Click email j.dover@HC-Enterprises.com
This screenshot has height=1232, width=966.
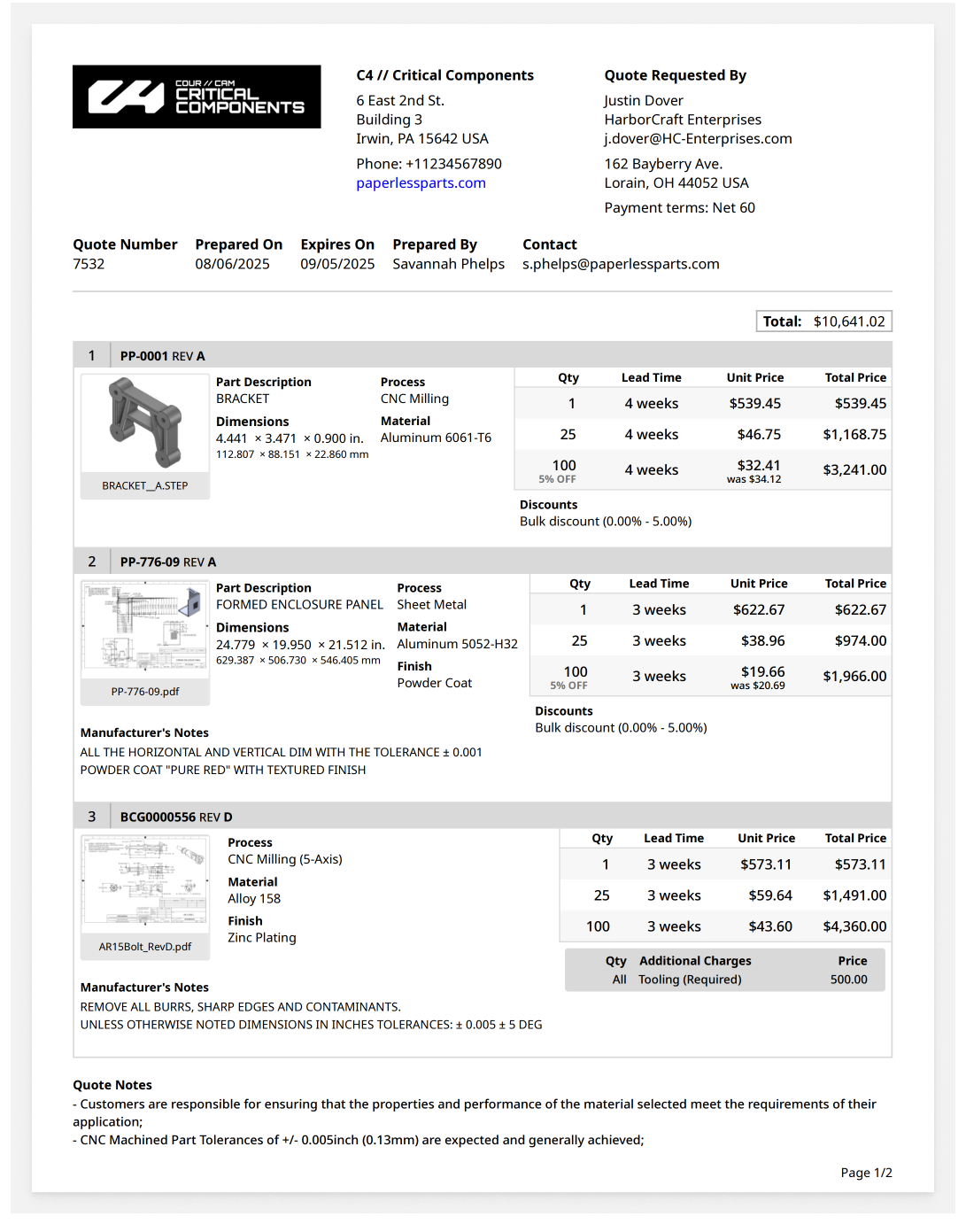pyautogui.click(x=698, y=139)
